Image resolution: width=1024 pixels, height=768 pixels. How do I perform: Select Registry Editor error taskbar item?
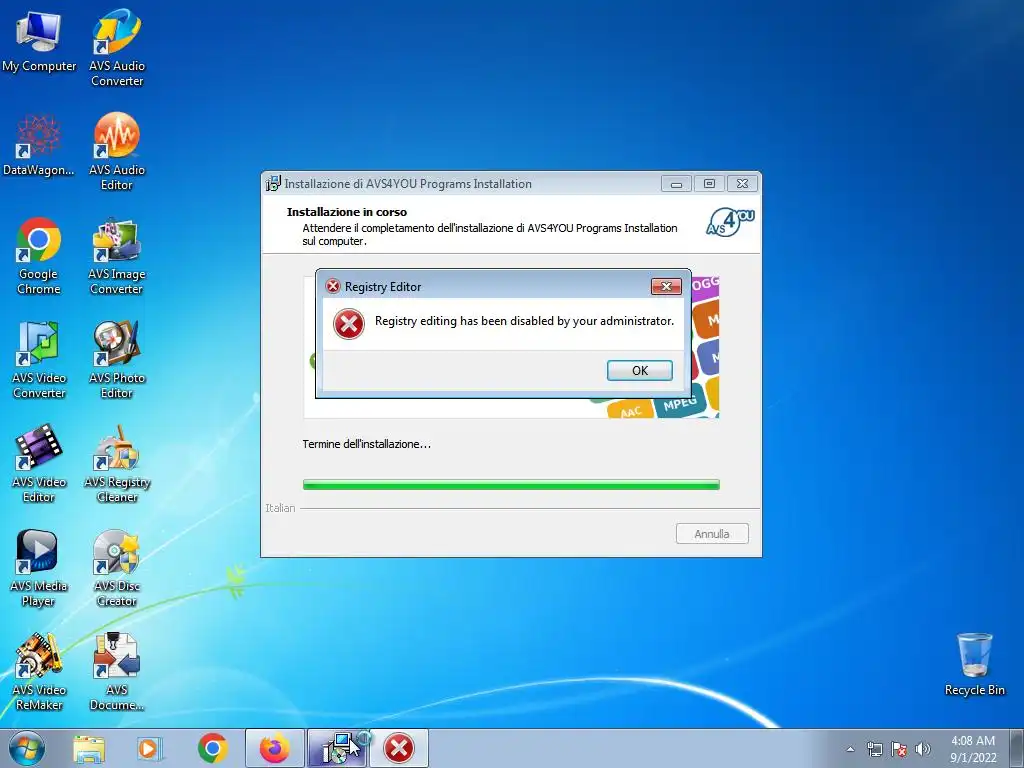tap(399, 748)
